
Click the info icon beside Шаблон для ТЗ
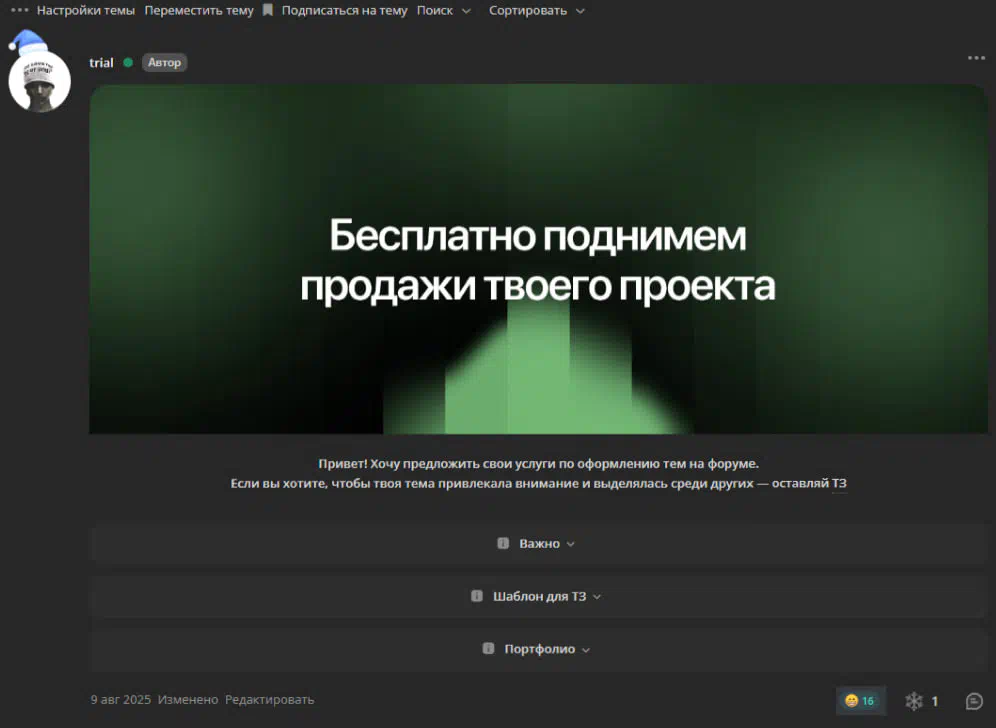(x=477, y=596)
